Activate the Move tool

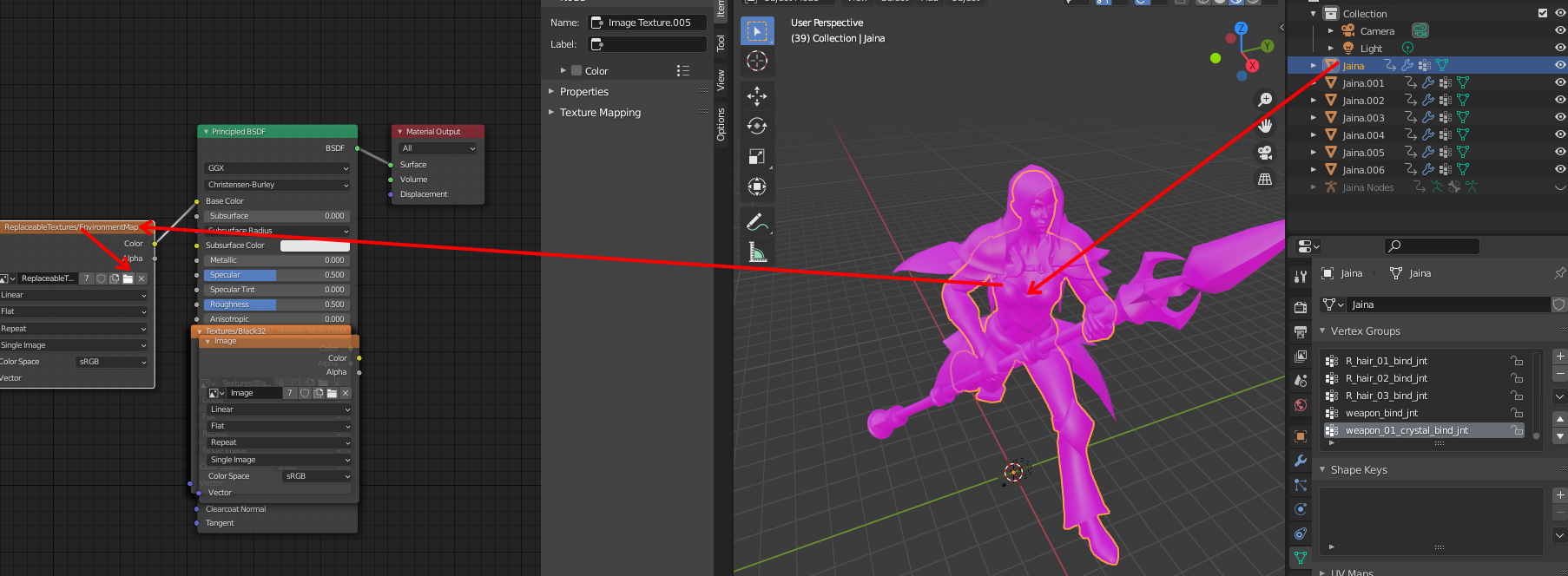click(757, 95)
